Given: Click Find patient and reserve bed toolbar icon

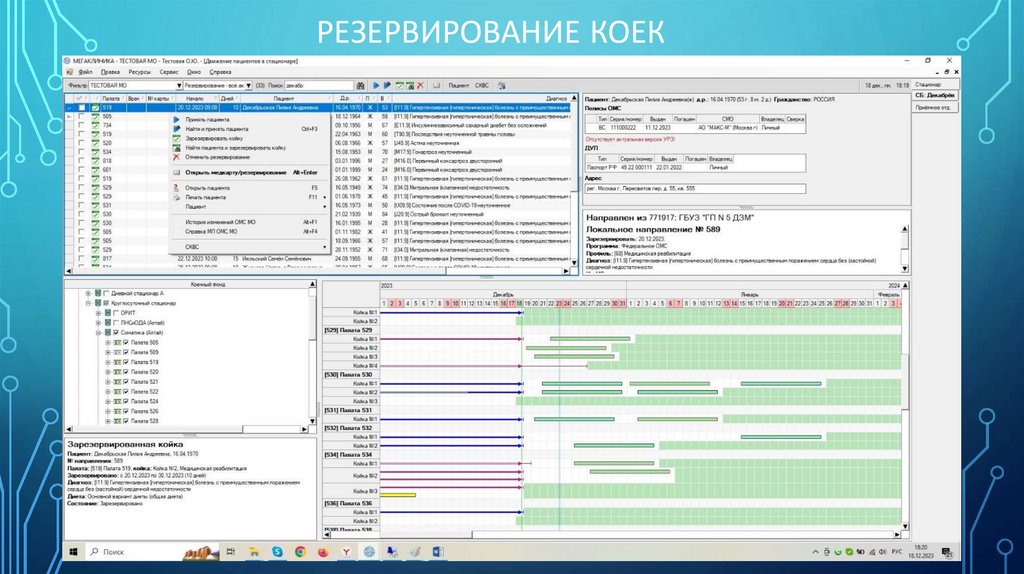Looking at the screenshot, I should pyautogui.click(x=410, y=86).
